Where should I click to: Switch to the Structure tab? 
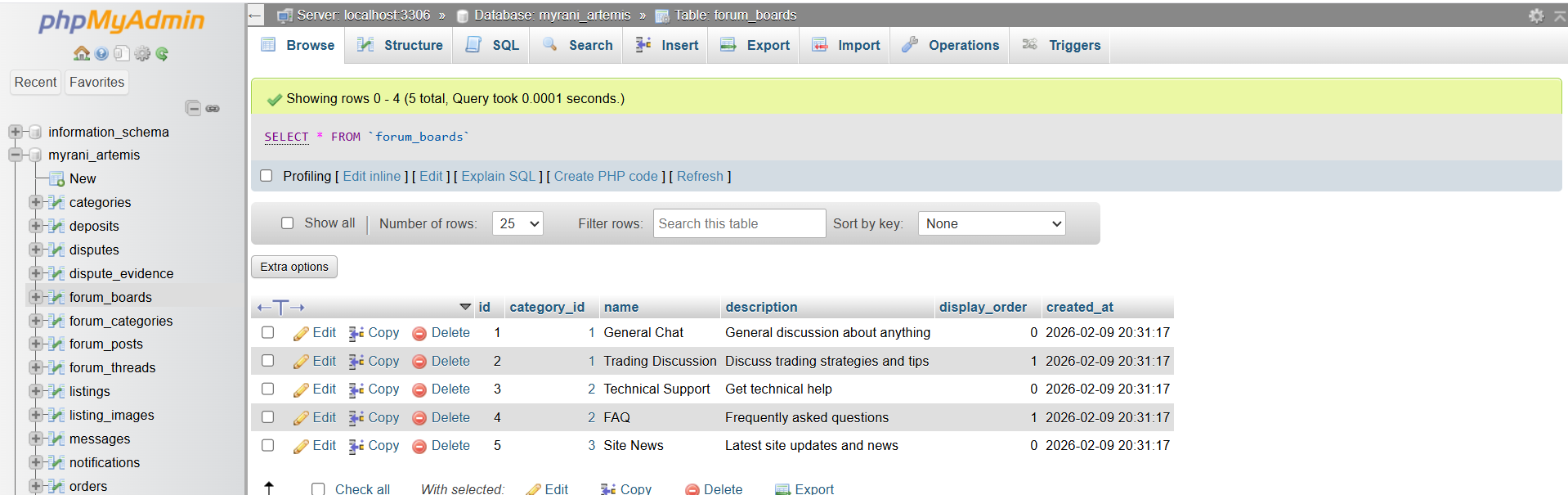[x=401, y=45]
